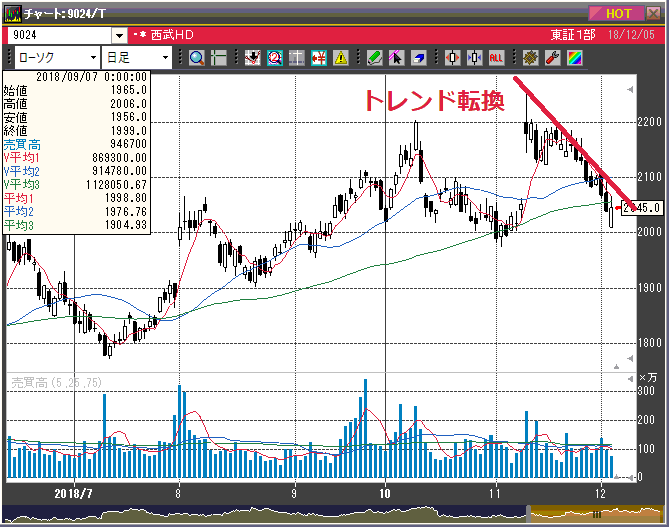Select the green pencil drawing tool
Screen dimensions: 669x527
pos(375,58)
